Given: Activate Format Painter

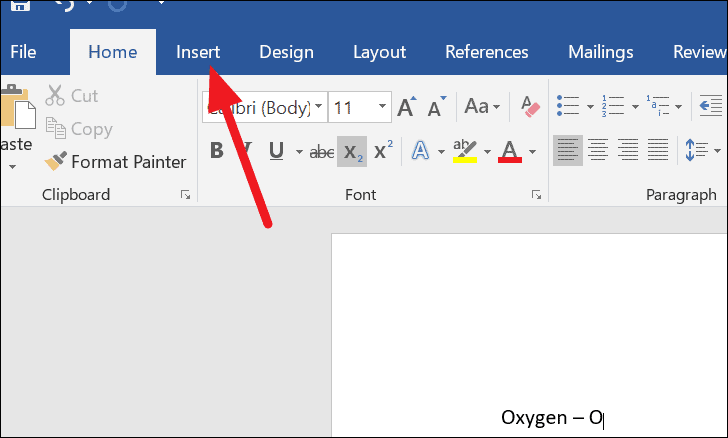Looking at the screenshot, I should click(x=115, y=162).
